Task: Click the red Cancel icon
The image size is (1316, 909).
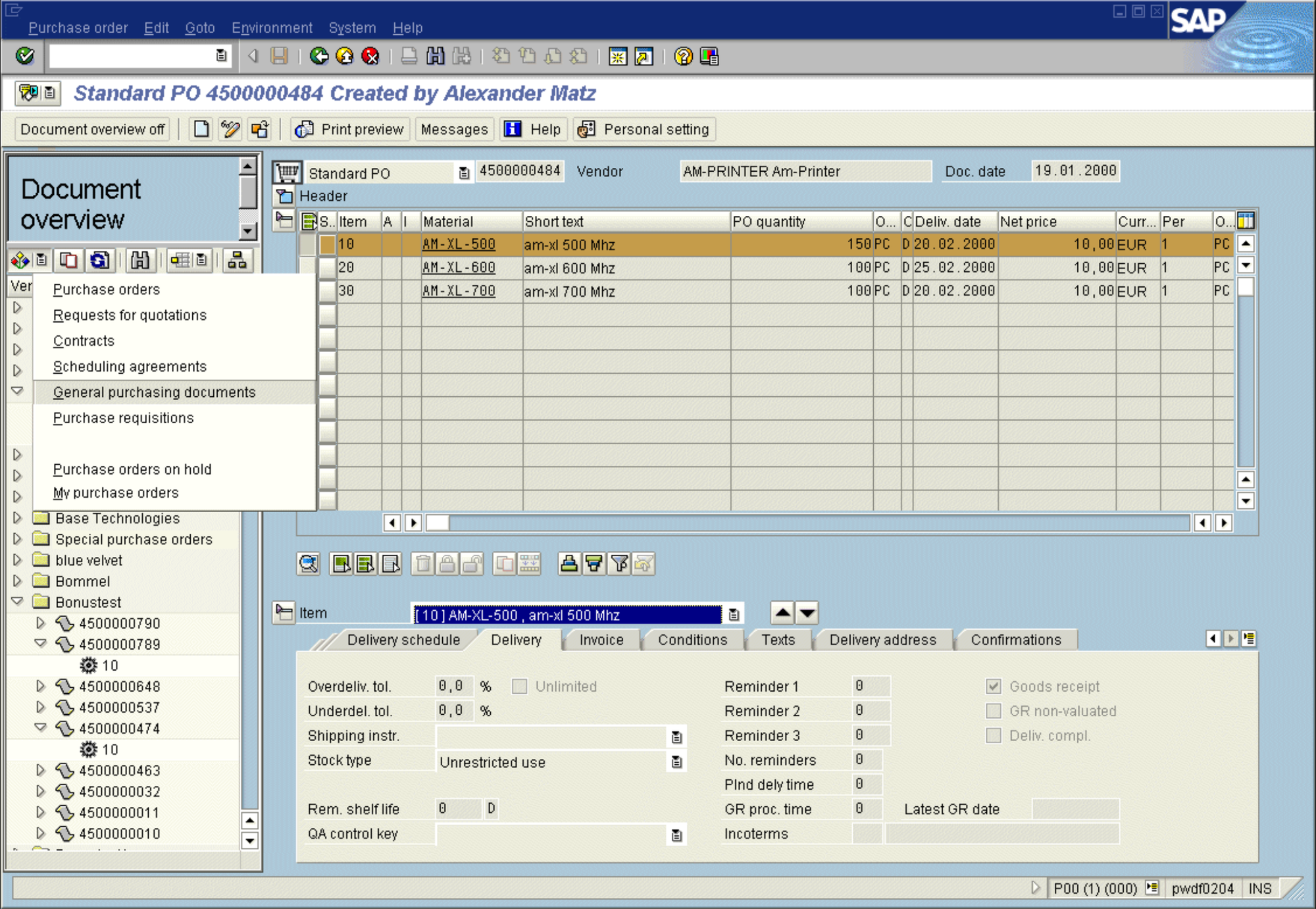Action: [x=371, y=57]
